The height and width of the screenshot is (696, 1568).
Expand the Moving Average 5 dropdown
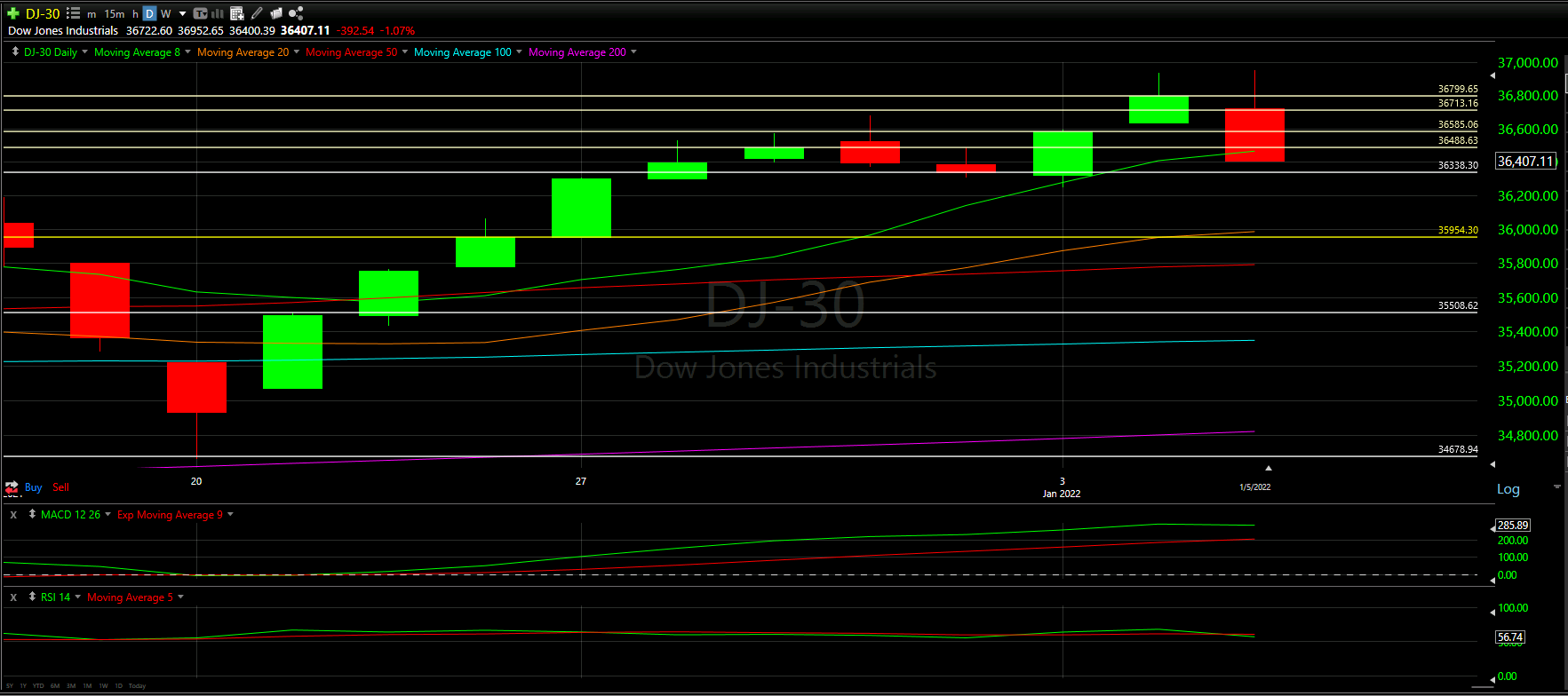click(180, 597)
